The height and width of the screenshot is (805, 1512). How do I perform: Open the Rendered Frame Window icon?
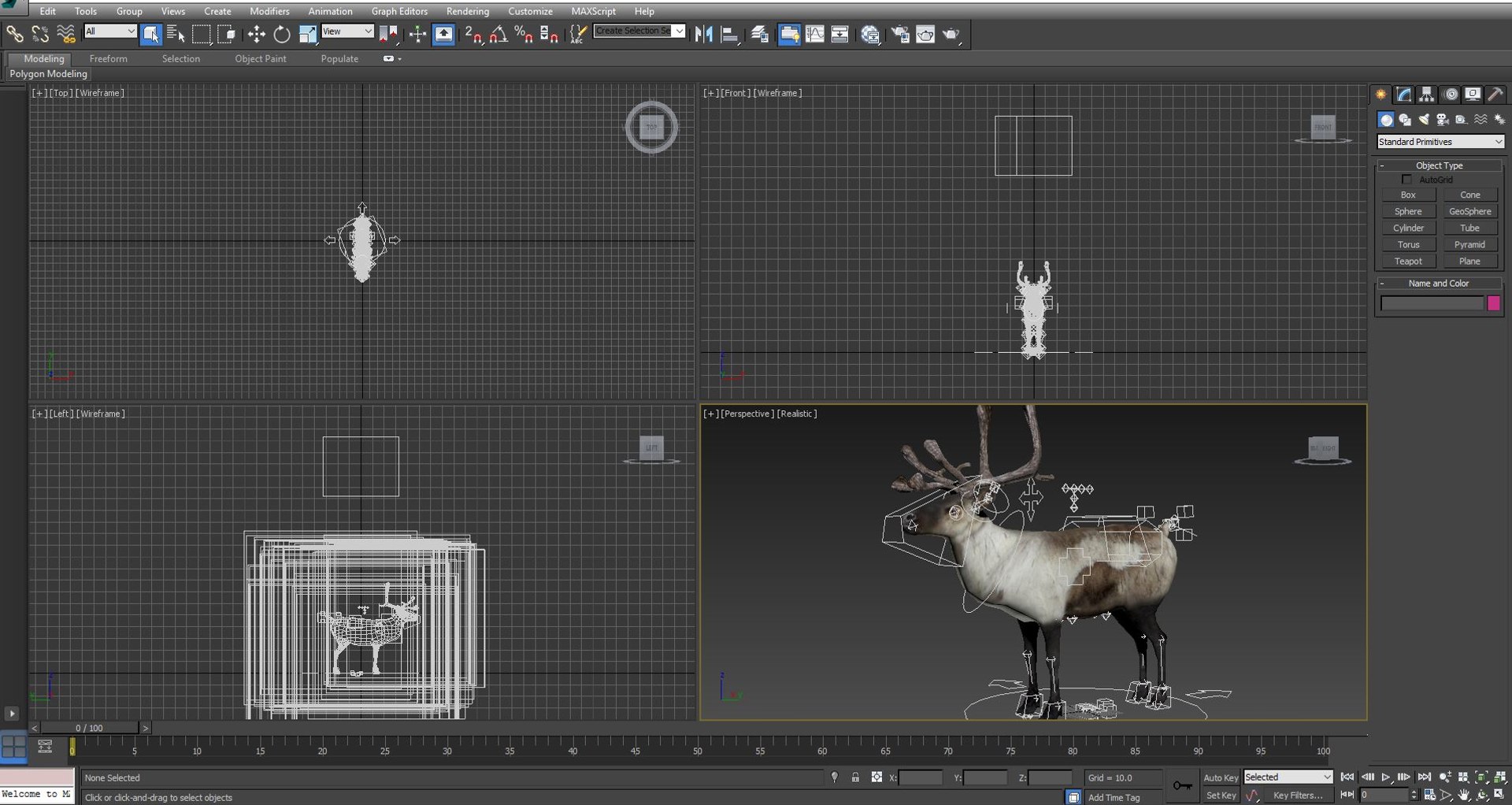pyautogui.click(x=925, y=34)
